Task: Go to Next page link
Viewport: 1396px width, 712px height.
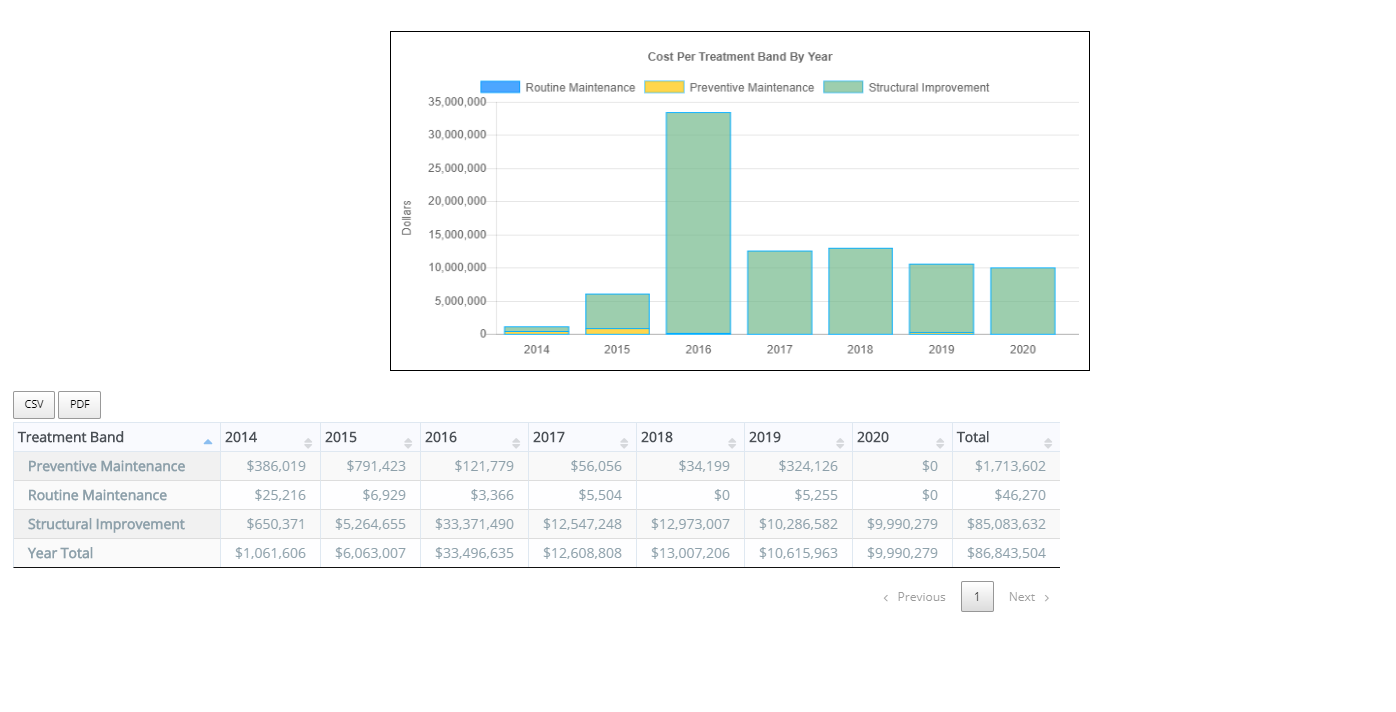Action: tap(1029, 597)
